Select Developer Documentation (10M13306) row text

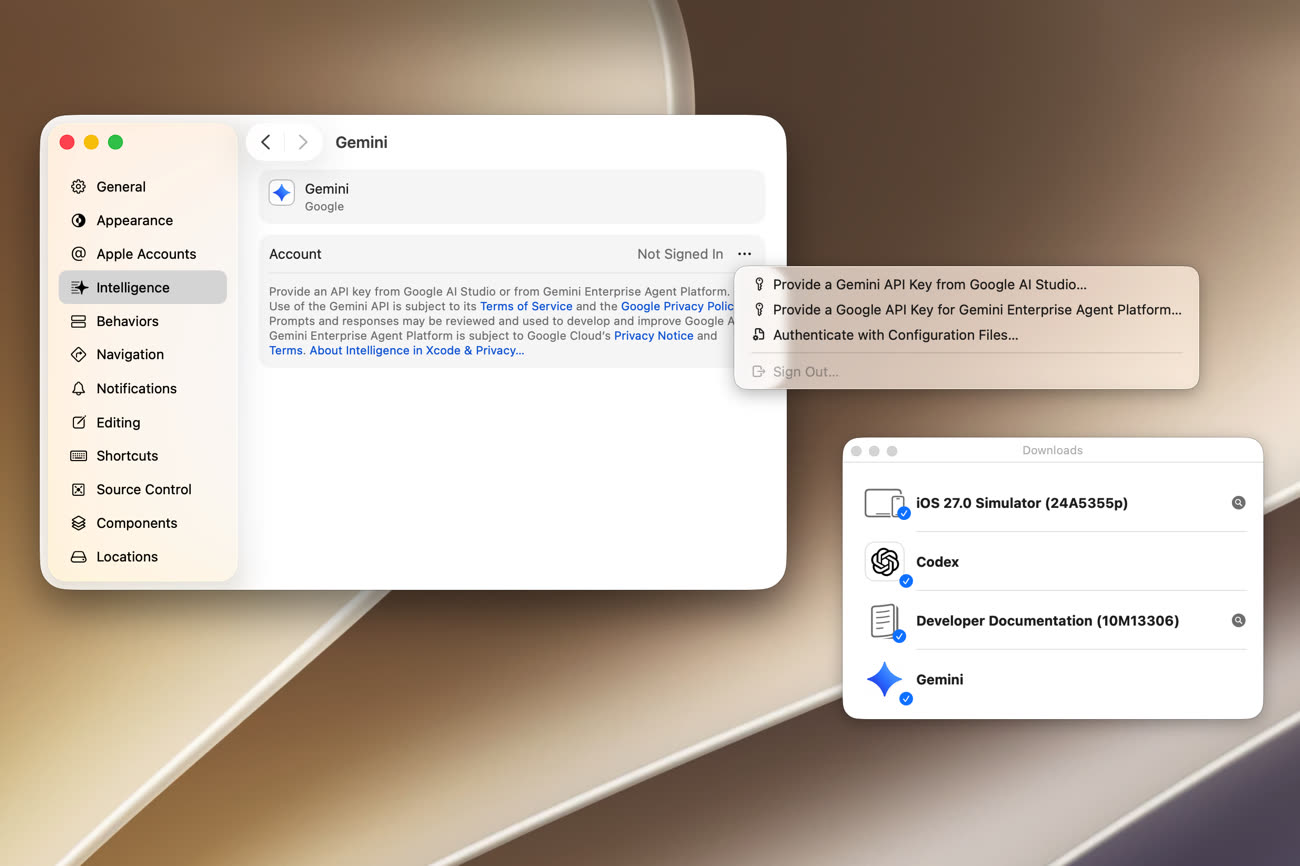click(1047, 621)
